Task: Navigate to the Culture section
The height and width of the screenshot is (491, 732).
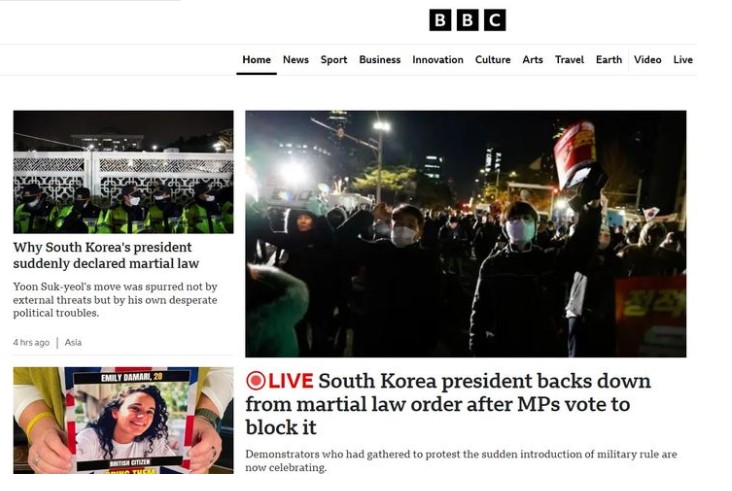Action: (493, 60)
